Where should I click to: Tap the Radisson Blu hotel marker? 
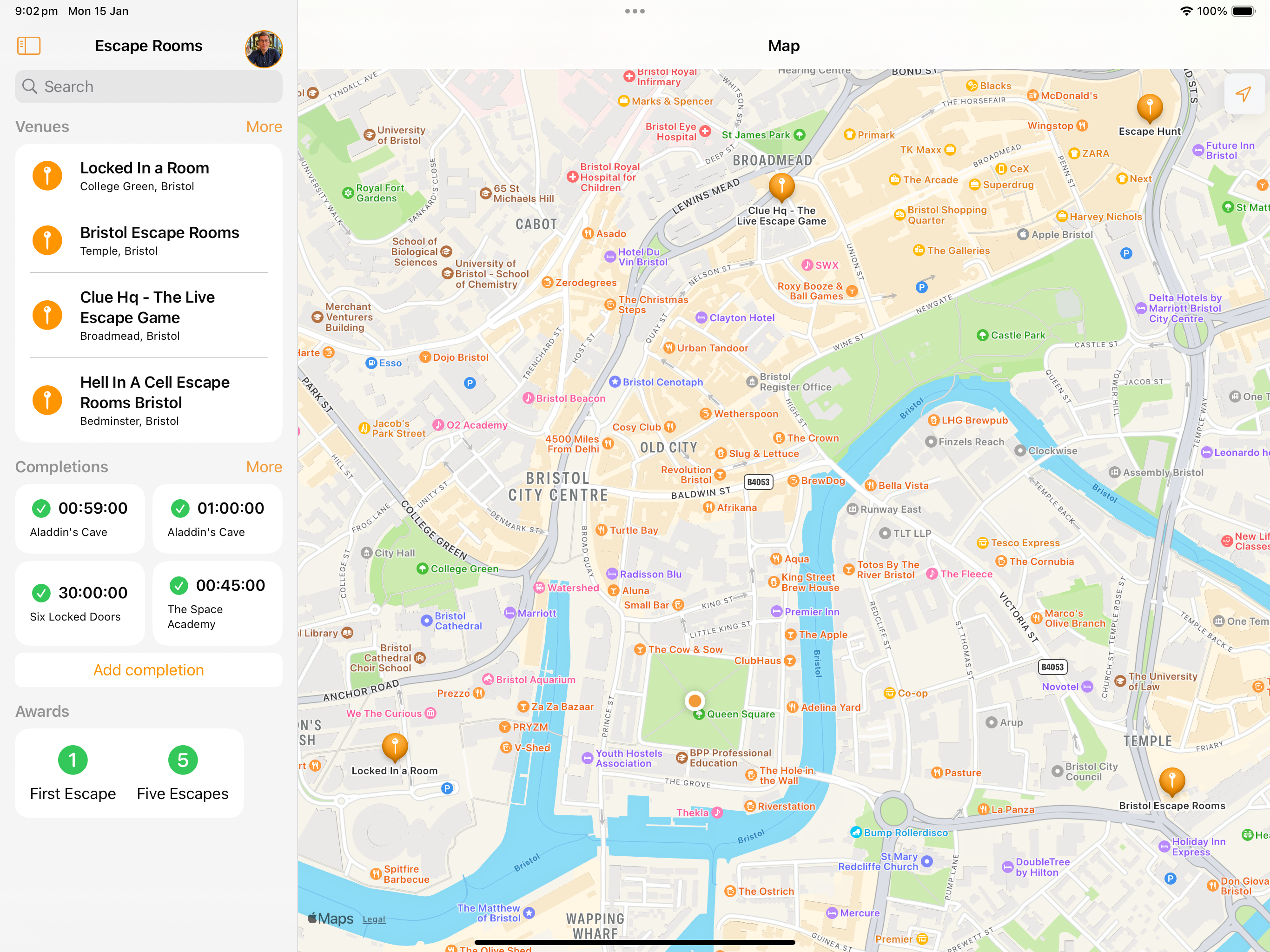(x=612, y=574)
